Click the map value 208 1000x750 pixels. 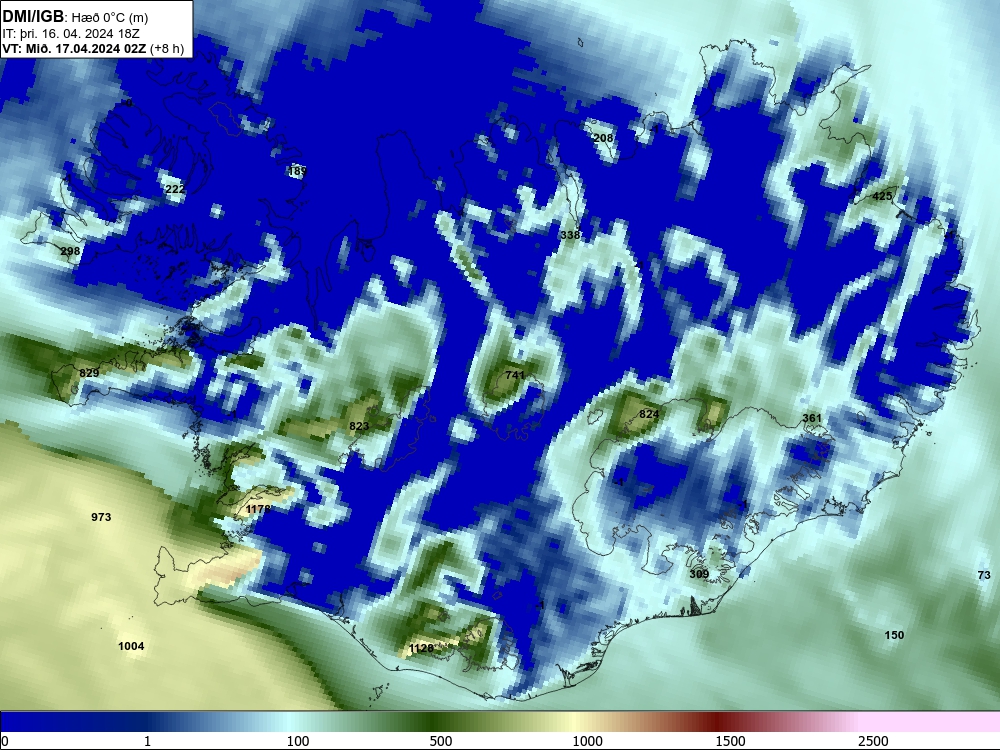tap(603, 138)
